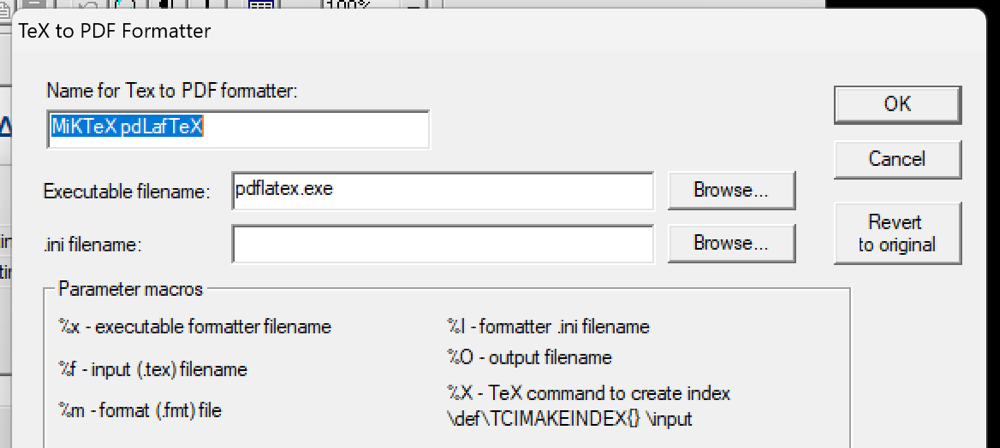Click the '\def\TCIMAKEINDEX{} \input' text
This screenshot has height=448, width=1000.
coord(570,419)
